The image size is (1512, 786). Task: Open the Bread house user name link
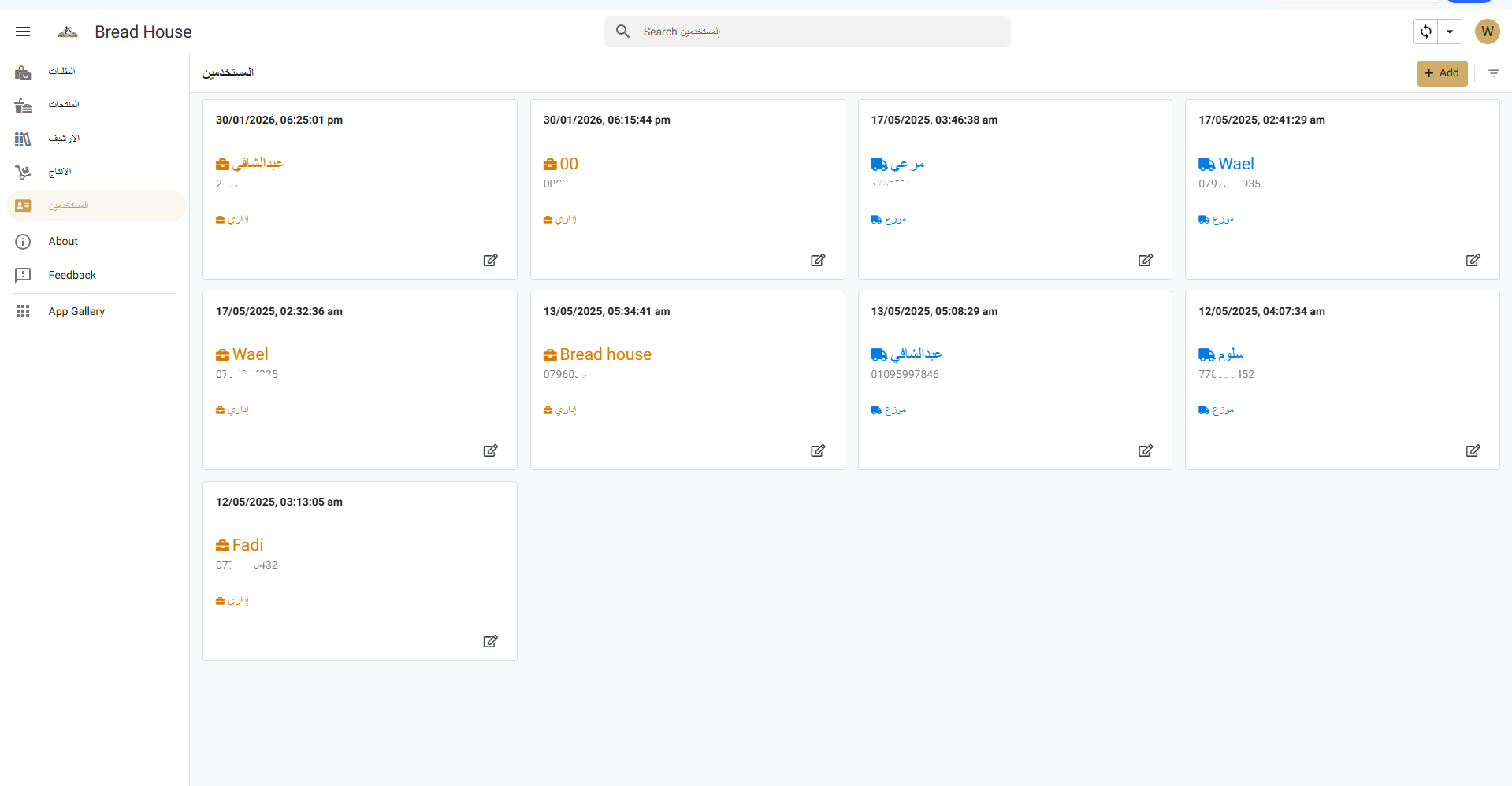coord(604,354)
